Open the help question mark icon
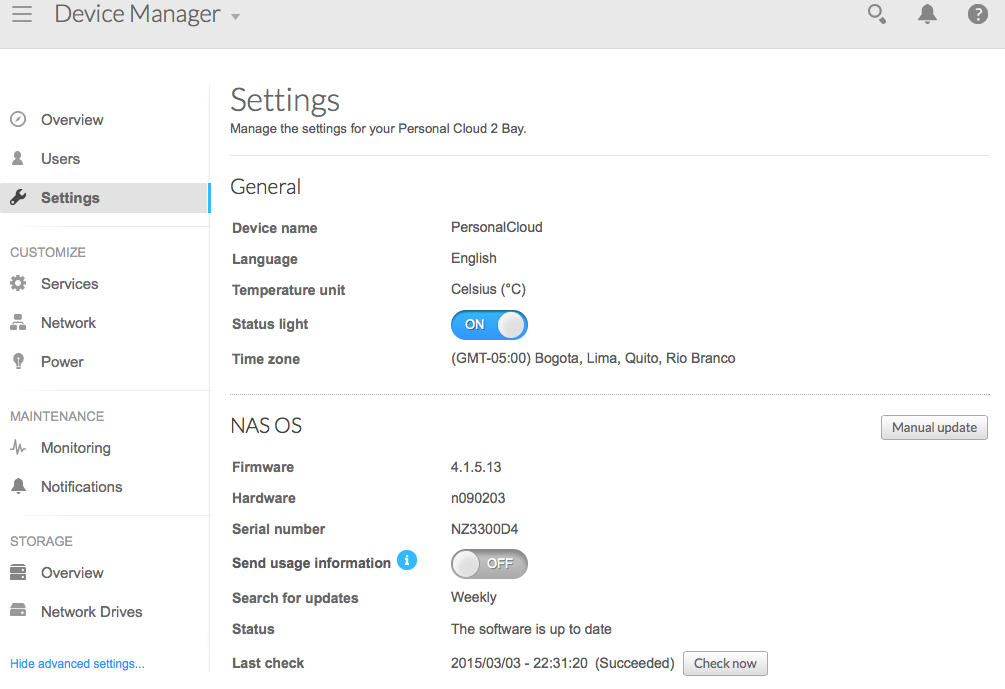The width and height of the screenshot is (1005, 689). pos(977,14)
